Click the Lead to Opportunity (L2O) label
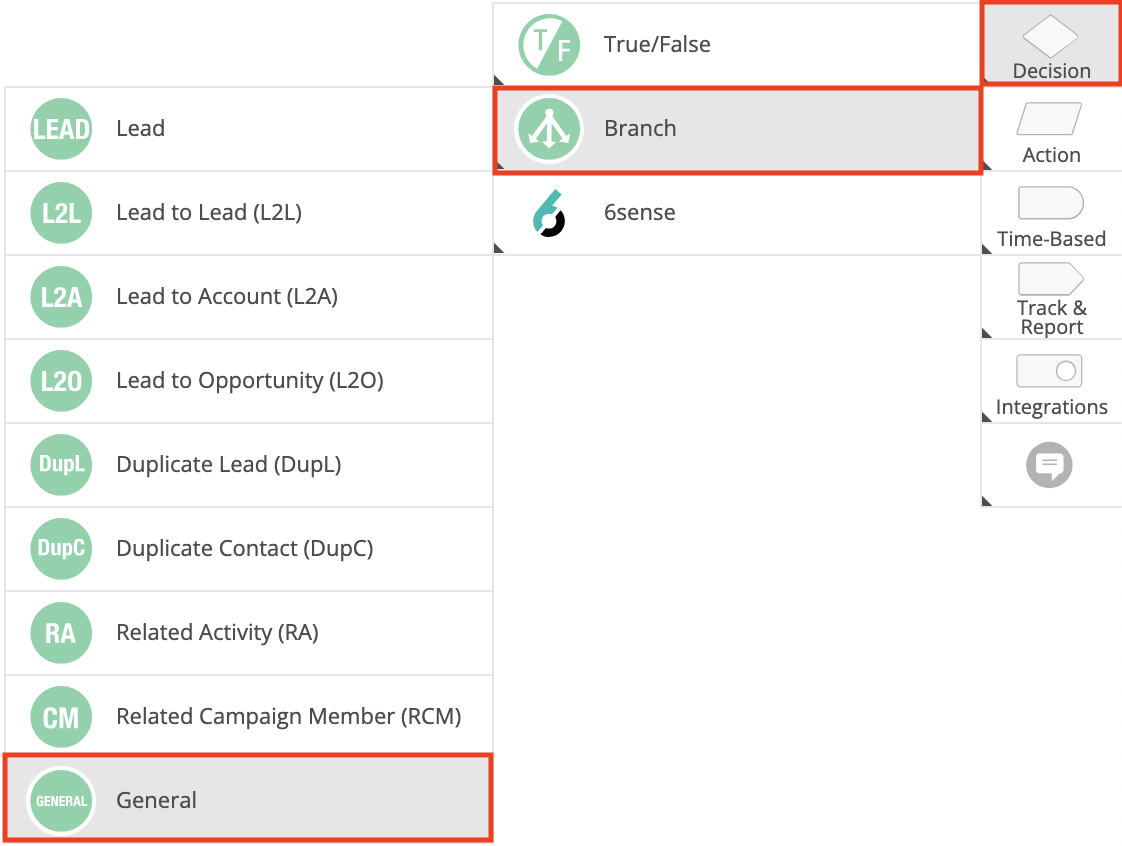 pyautogui.click(x=250, y=381)
